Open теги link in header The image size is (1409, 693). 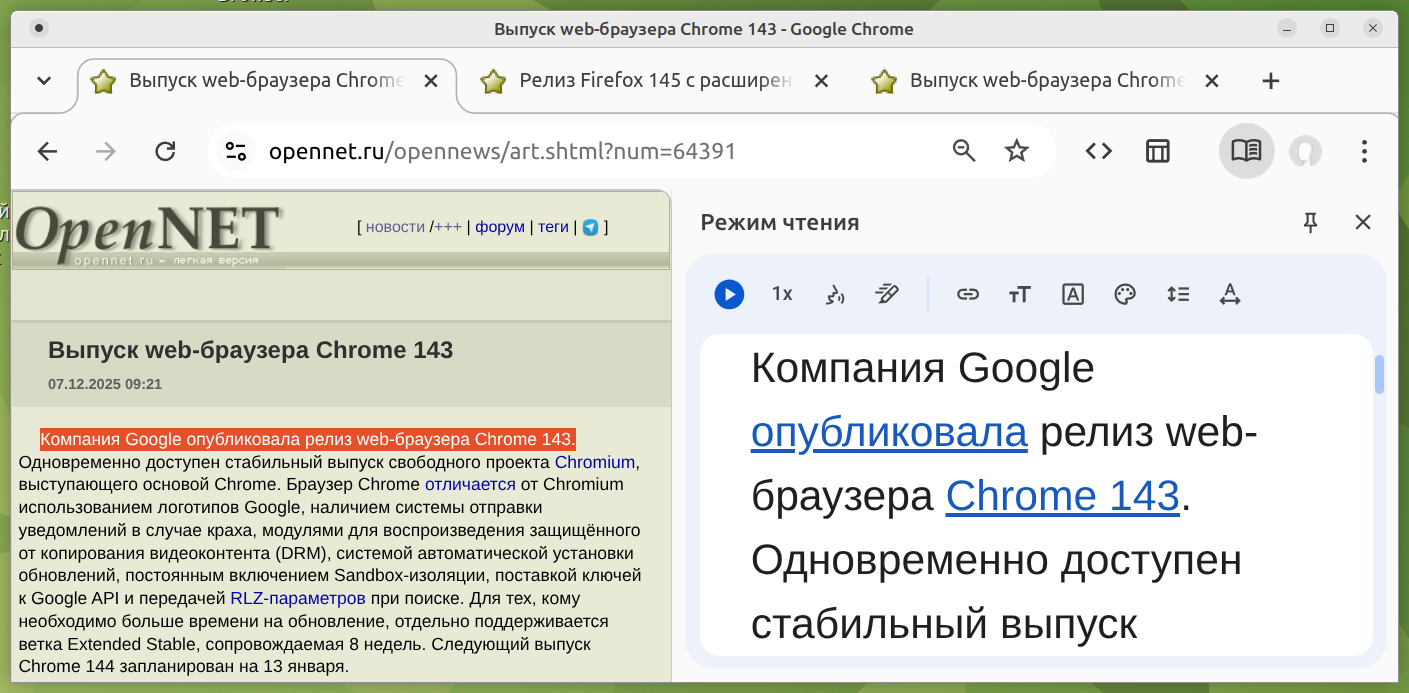click(553, 227)
